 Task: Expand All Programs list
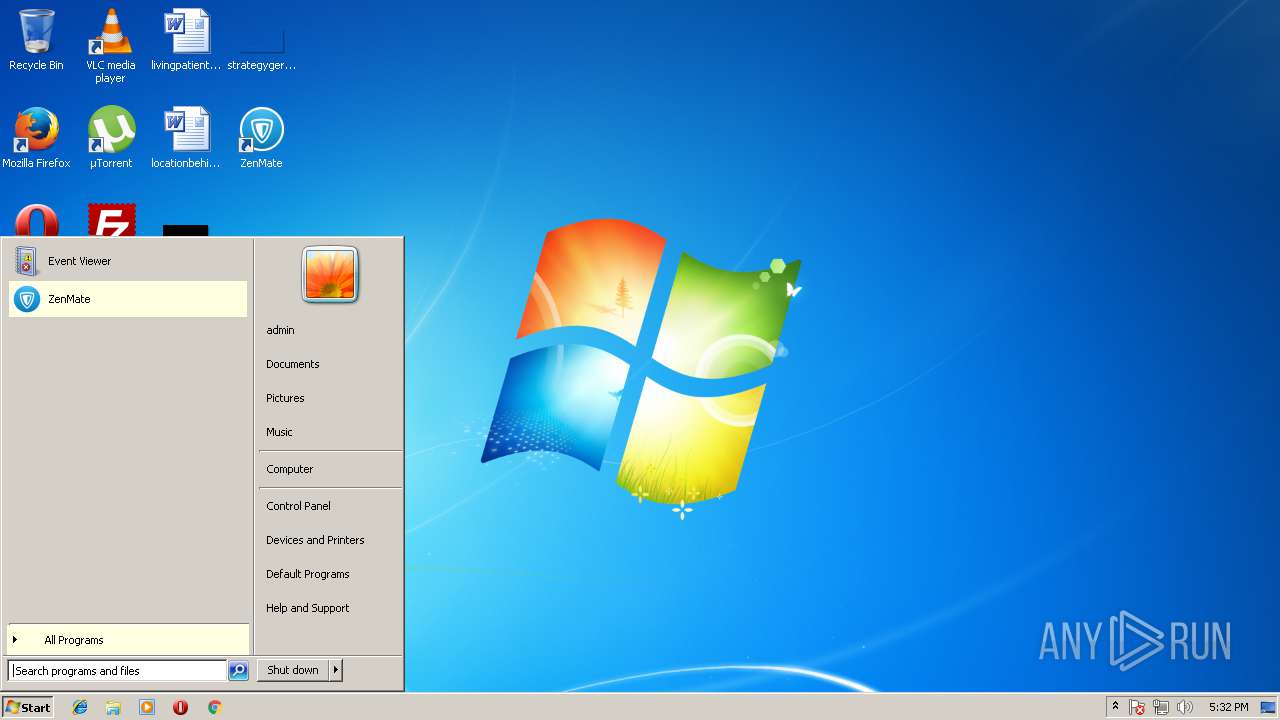[x=128, y=640]
